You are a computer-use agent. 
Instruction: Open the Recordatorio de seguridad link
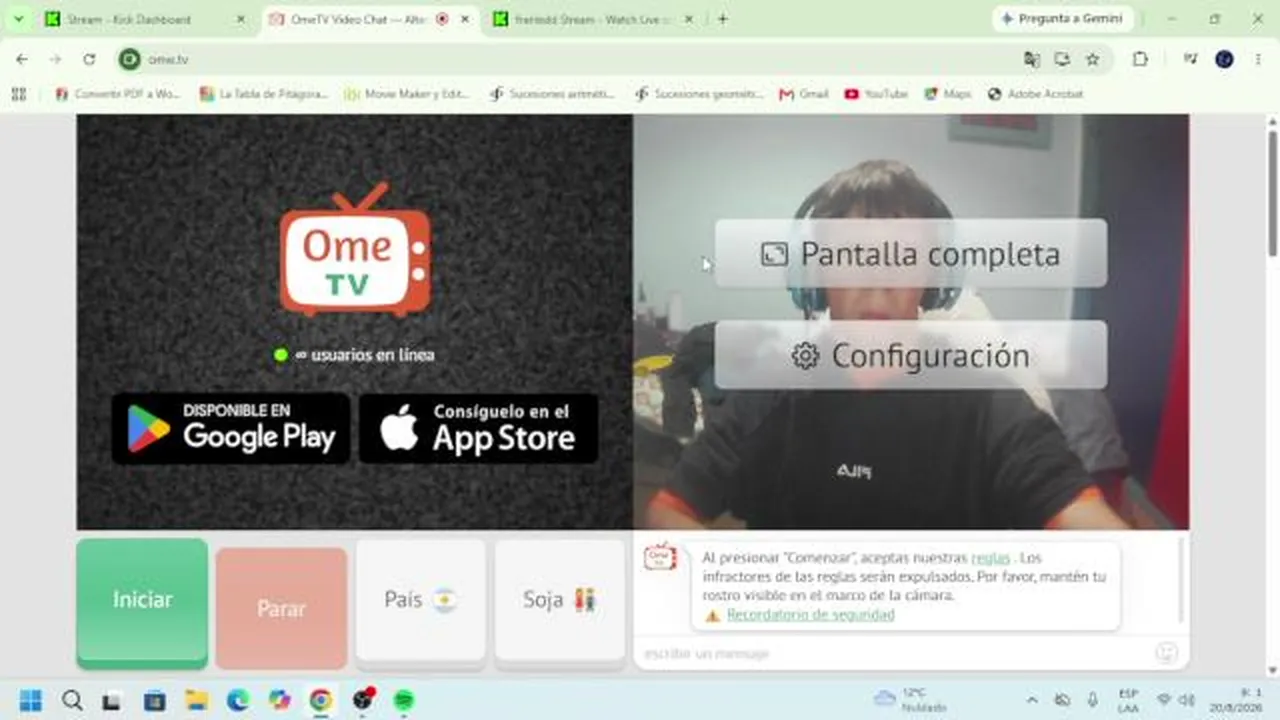(x=810, y=615)
